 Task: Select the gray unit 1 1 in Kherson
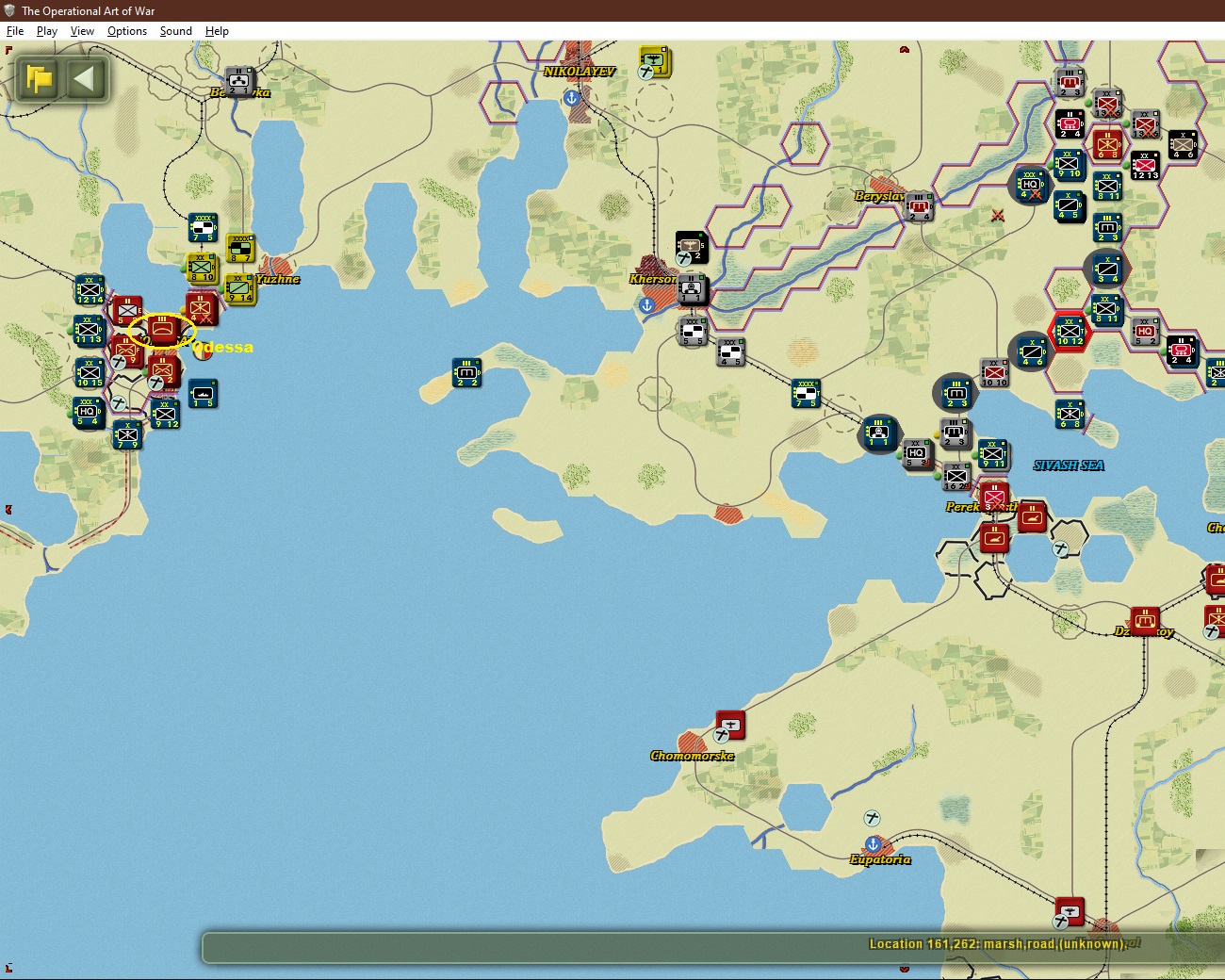692,289
